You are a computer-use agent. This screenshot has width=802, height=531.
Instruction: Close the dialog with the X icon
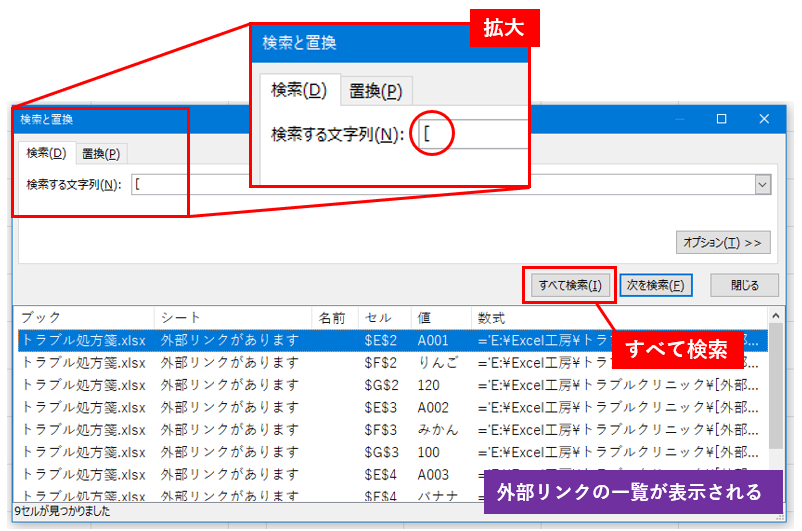[765, 119]
